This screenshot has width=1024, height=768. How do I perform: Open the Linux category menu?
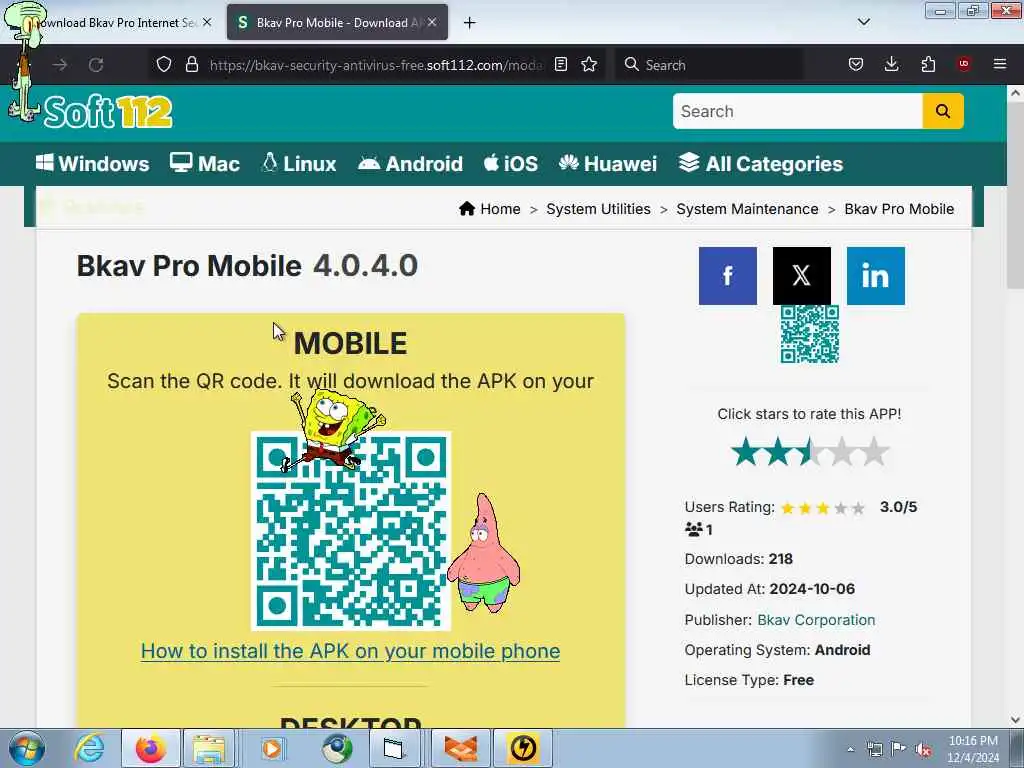click(x=298, y=163)
